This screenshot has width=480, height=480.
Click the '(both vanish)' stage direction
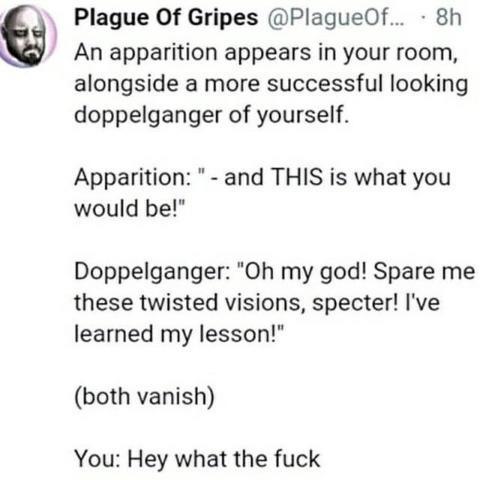145,397
